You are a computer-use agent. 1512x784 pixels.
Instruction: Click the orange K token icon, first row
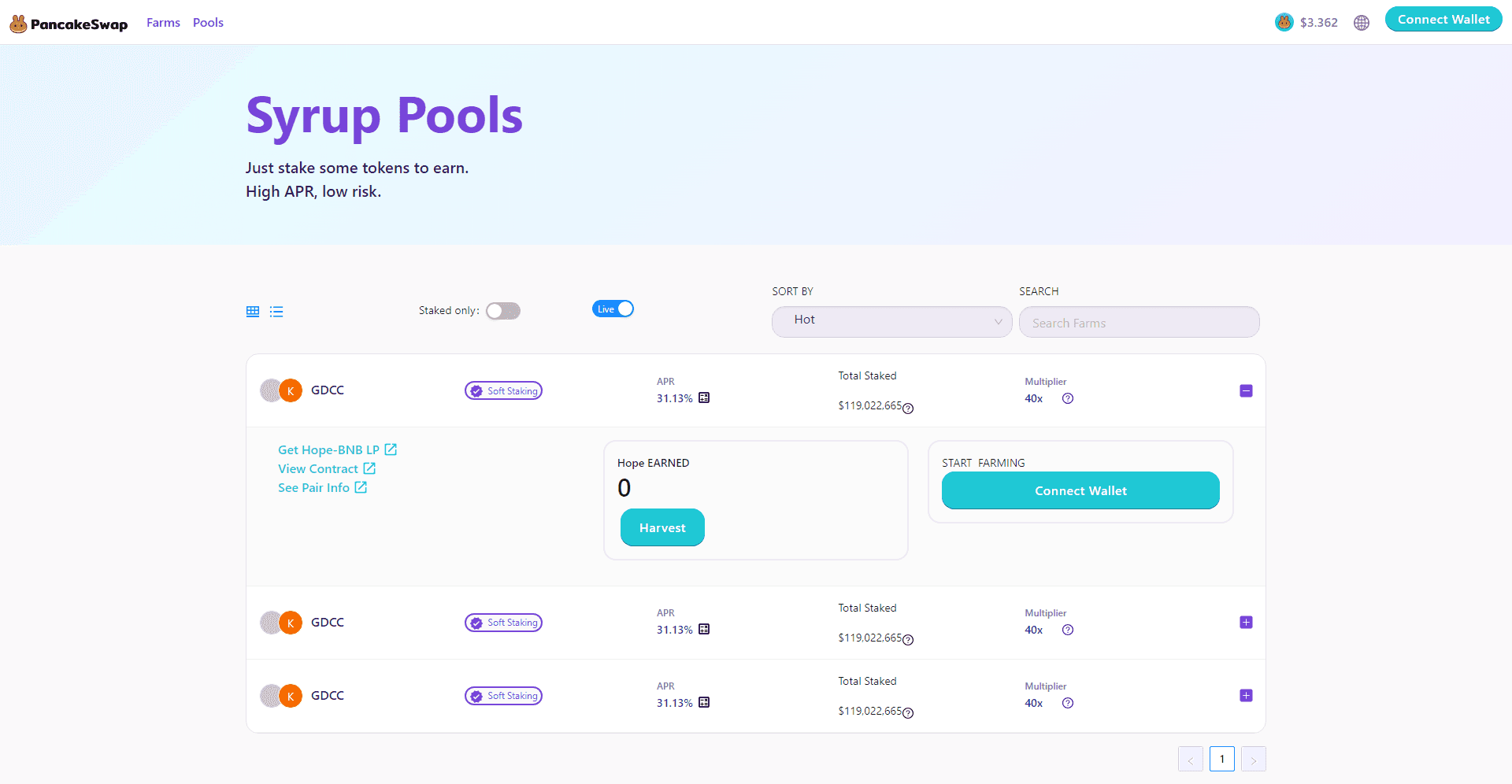[x=291, y=390]
